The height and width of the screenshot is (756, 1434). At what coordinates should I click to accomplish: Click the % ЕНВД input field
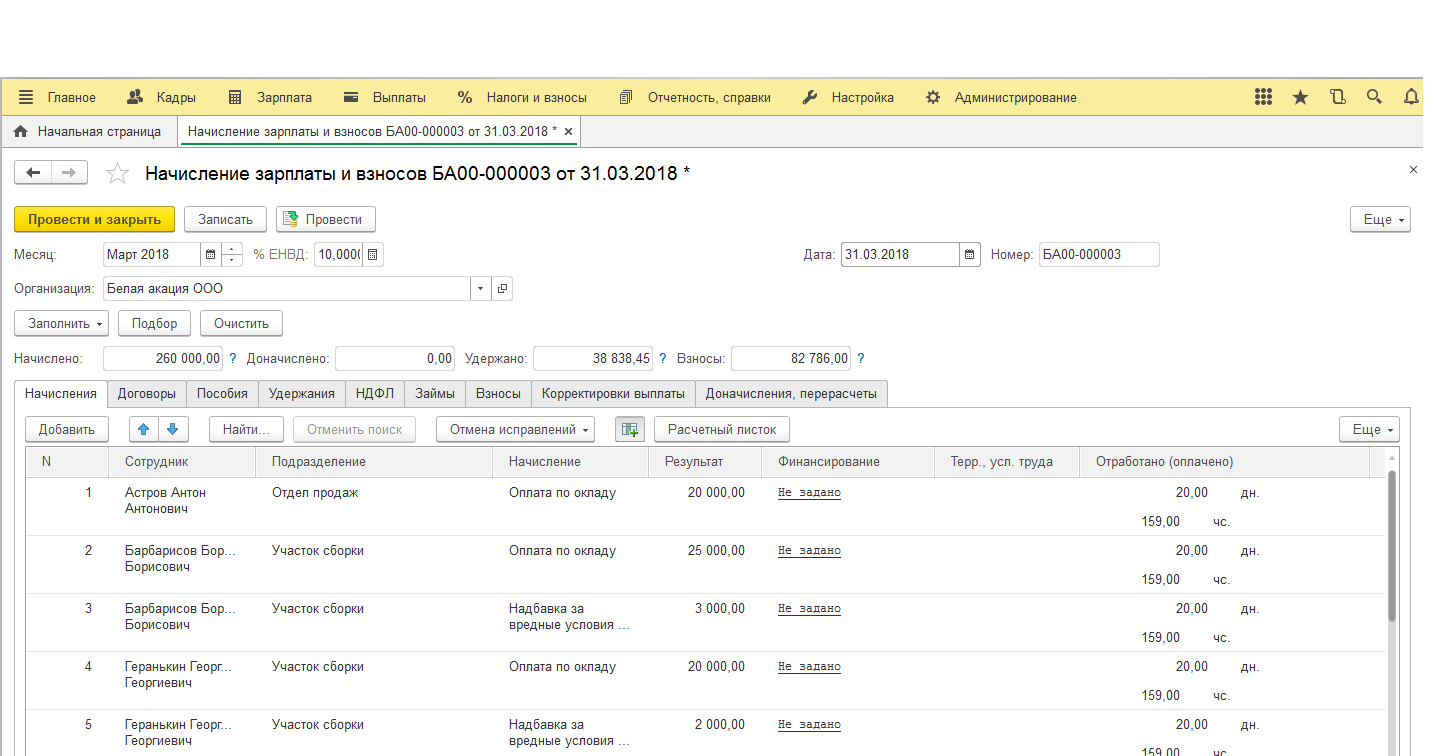338,254
